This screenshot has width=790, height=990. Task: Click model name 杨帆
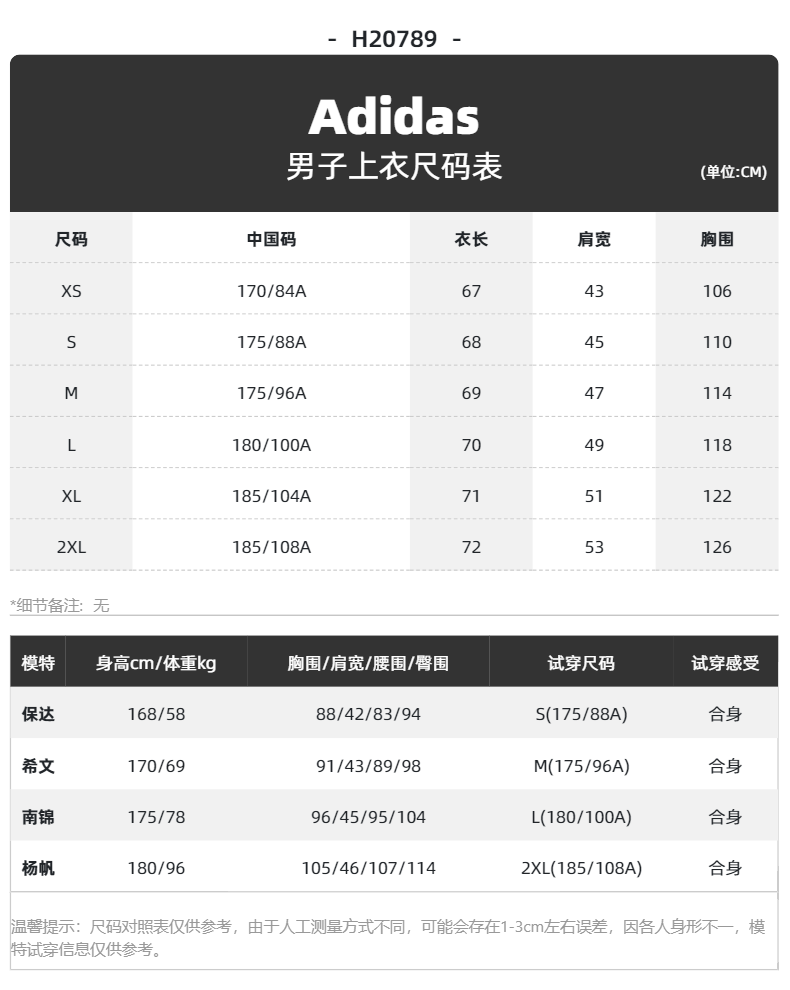[38, 868]
